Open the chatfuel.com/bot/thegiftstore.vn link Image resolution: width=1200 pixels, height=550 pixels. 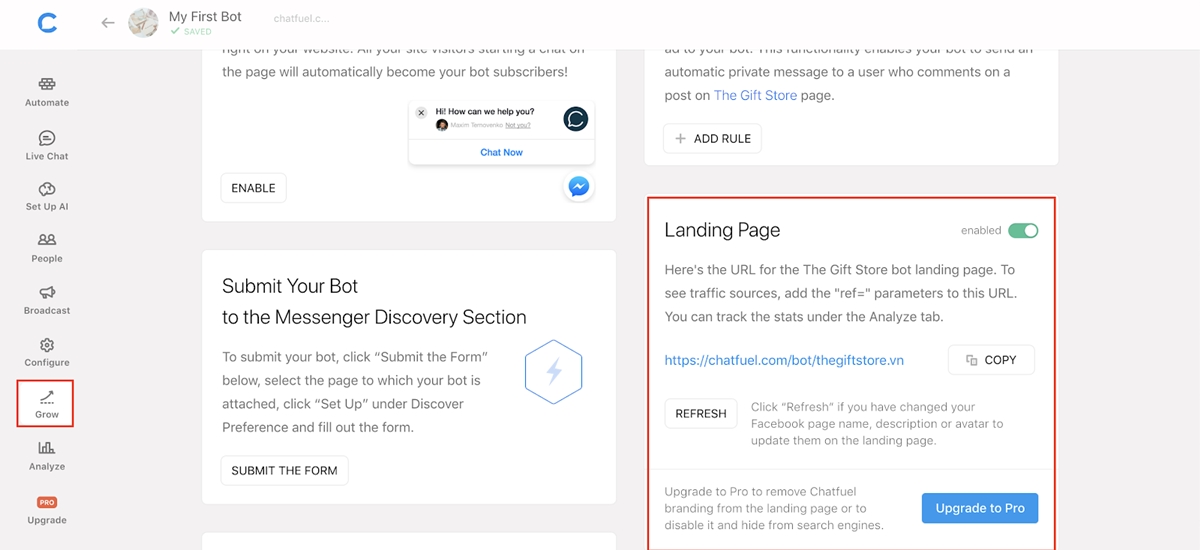click(x=784, y=360)
